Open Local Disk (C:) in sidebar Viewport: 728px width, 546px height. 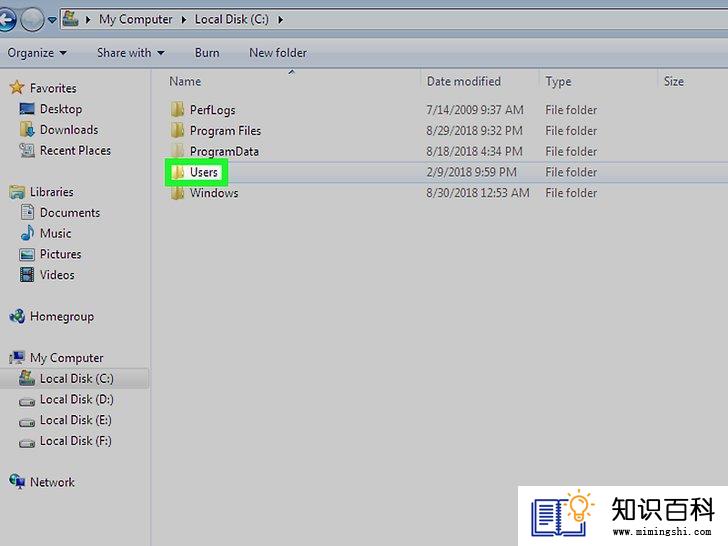pos(77,379)
